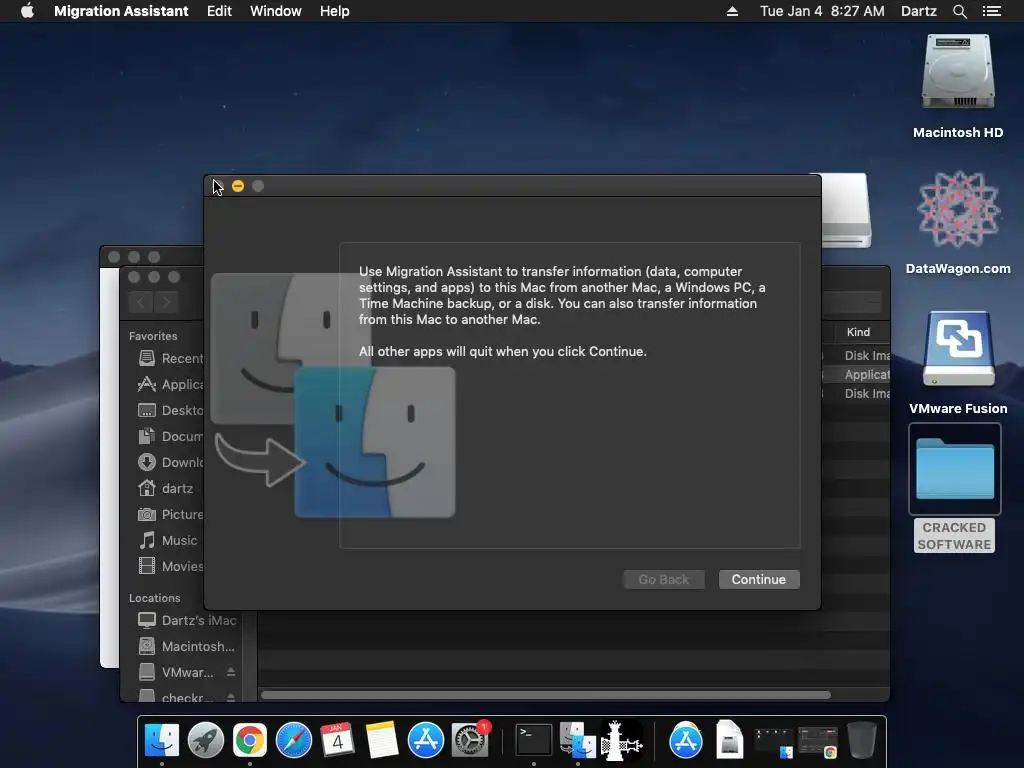Open the Migration Assistant app menu
This screenshot has height=768, width=1024.
(x=121, y=11)
